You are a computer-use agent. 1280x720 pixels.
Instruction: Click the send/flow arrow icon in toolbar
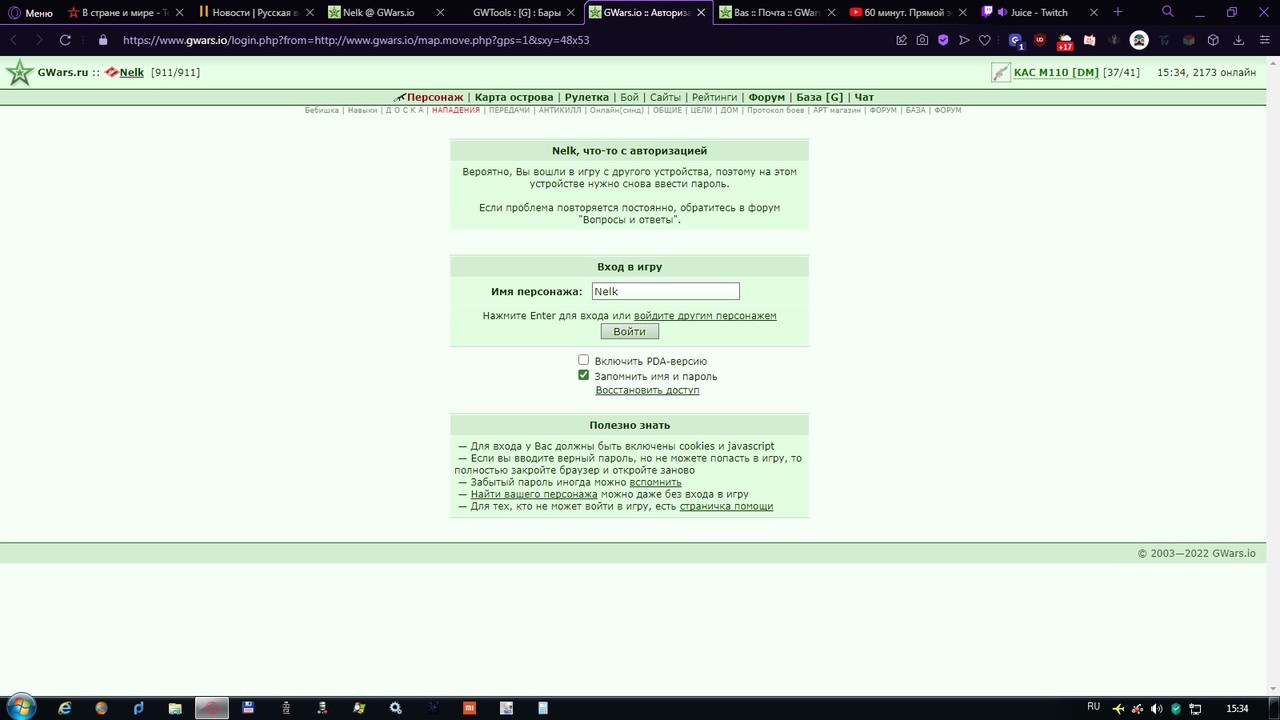964,40
